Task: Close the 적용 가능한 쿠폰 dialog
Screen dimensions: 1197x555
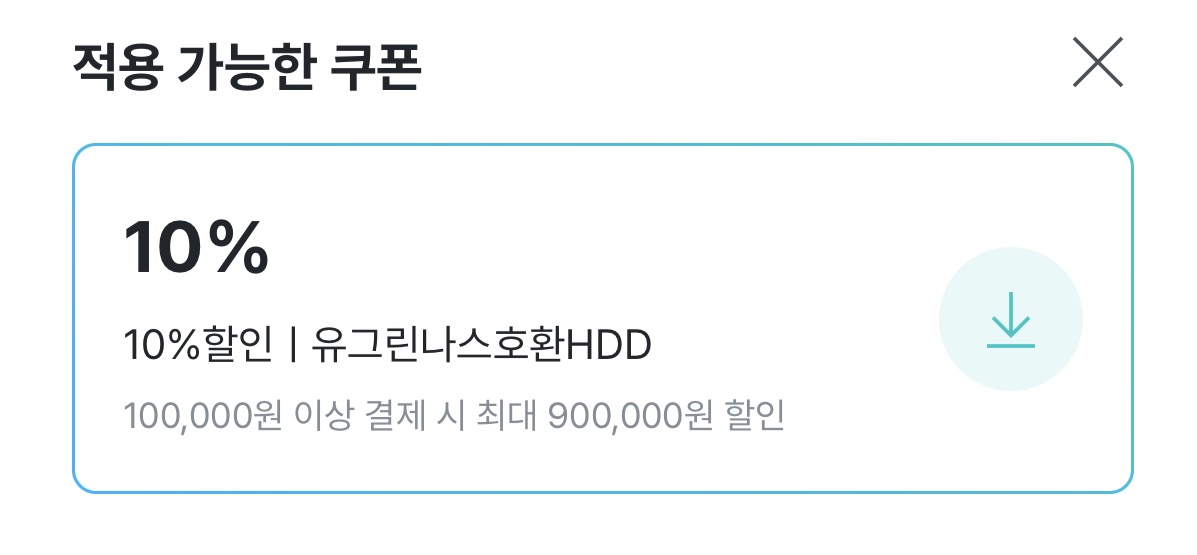Action: click(x=1098, y=62)
